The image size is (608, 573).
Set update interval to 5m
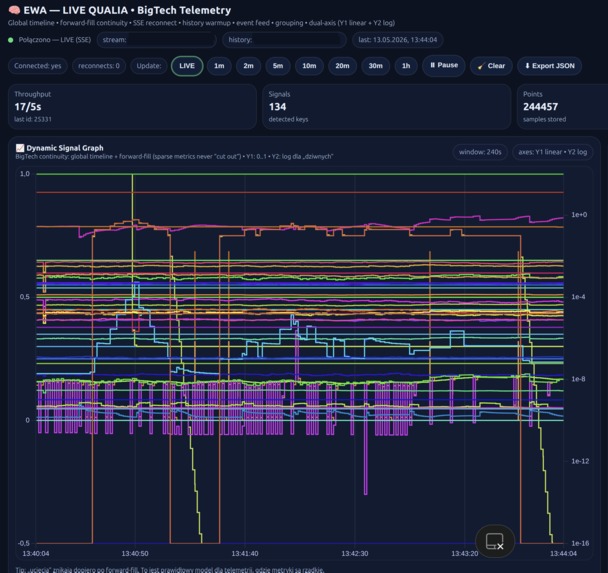(x=278, y=66)
